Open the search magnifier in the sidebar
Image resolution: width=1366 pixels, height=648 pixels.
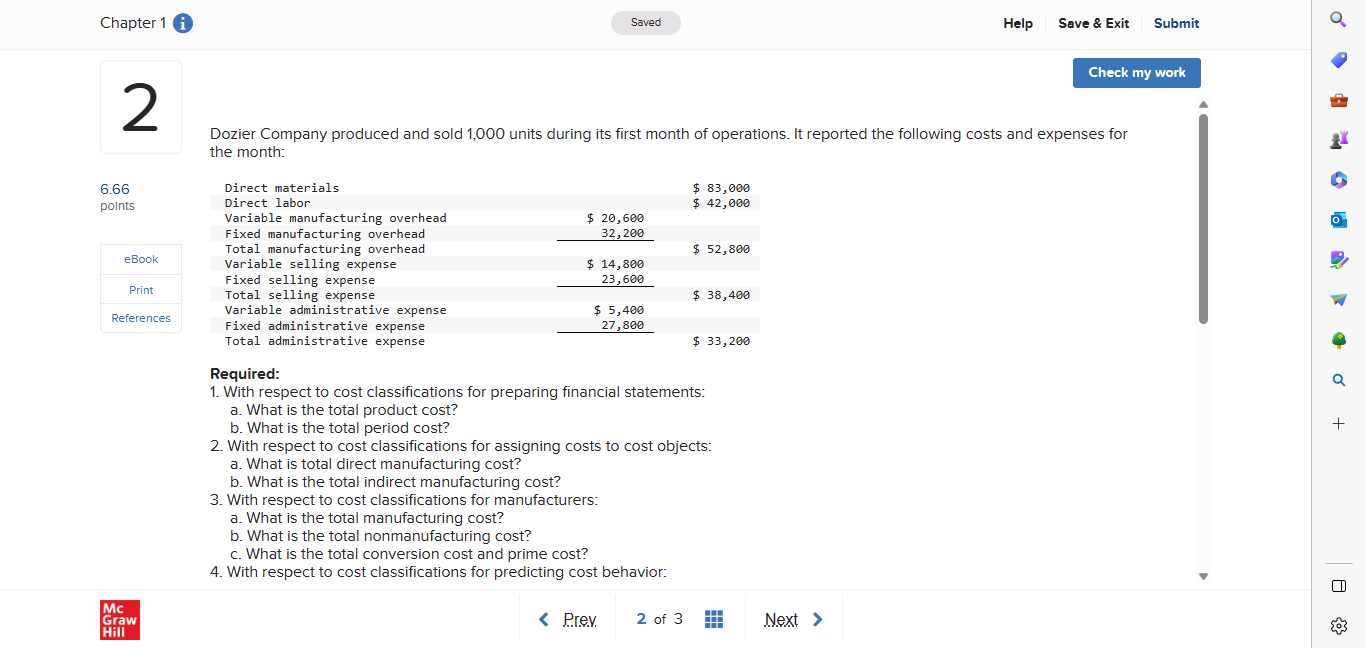click(1338, 380)
